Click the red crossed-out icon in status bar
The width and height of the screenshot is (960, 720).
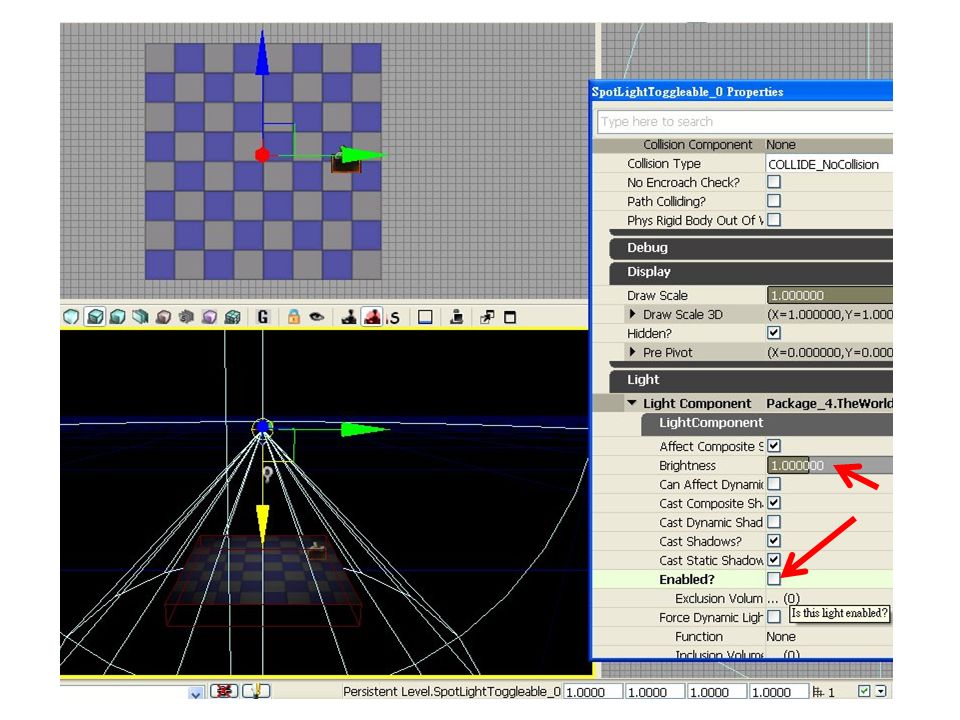tap(224, 691)
